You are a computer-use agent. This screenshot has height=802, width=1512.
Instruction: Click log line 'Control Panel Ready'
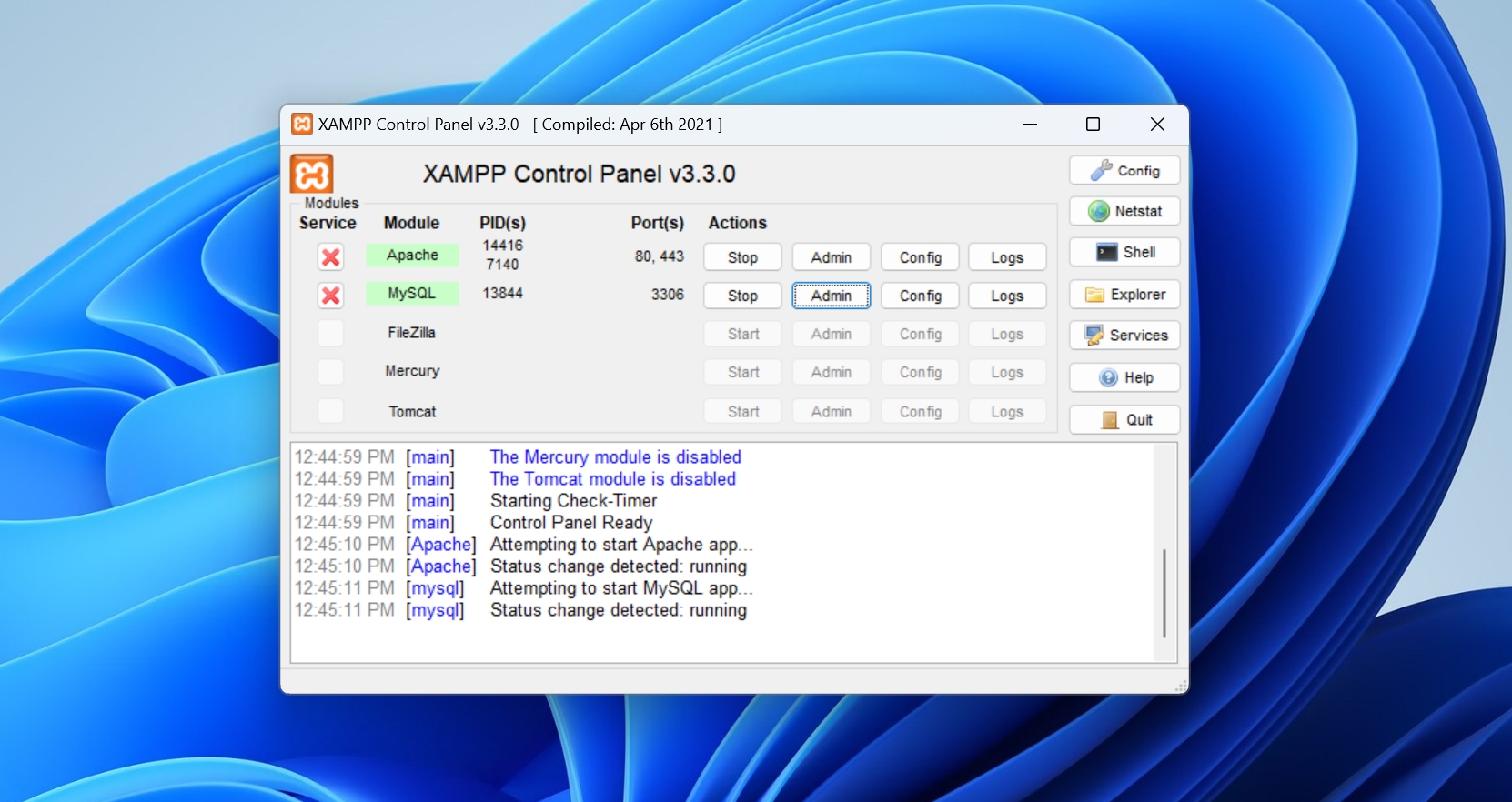tap(571, 522)
